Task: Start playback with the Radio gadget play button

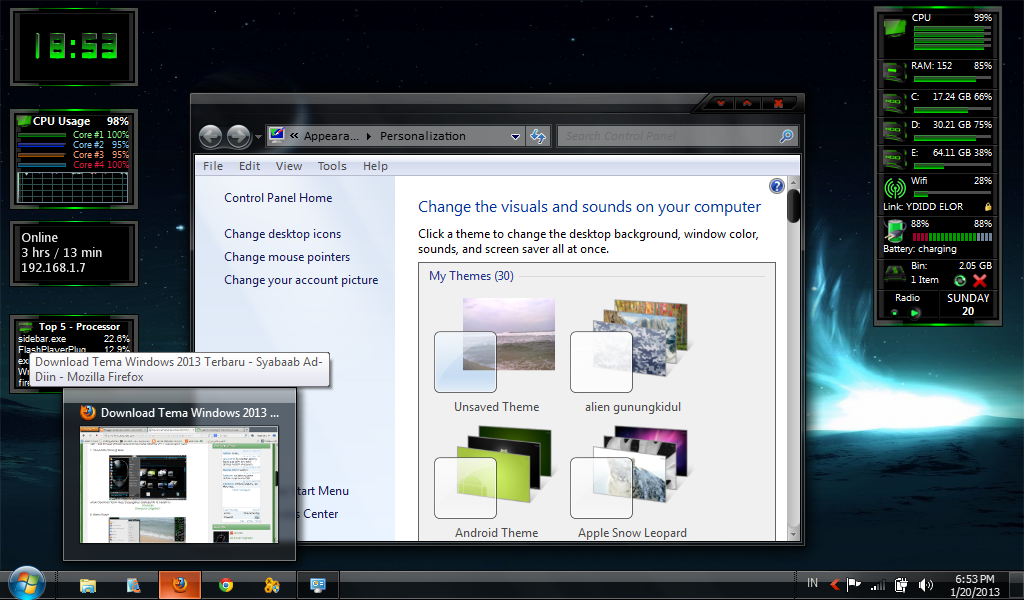Action: coord(914,311)
